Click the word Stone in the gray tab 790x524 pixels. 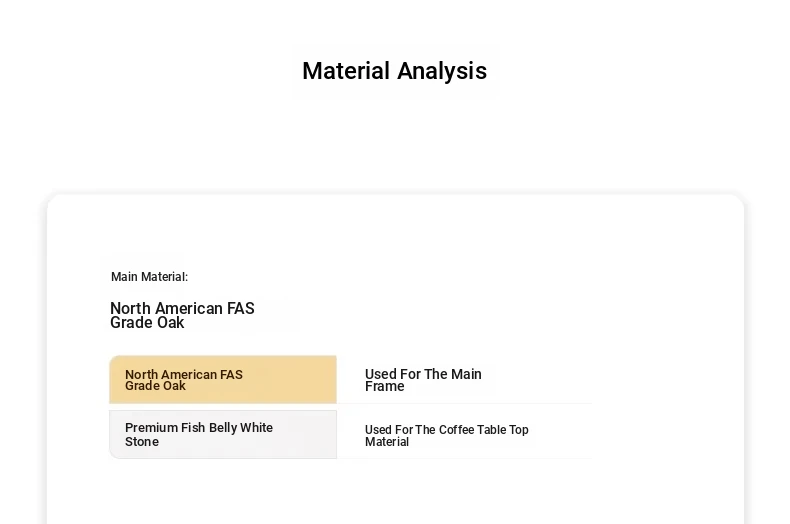(142, 442)
